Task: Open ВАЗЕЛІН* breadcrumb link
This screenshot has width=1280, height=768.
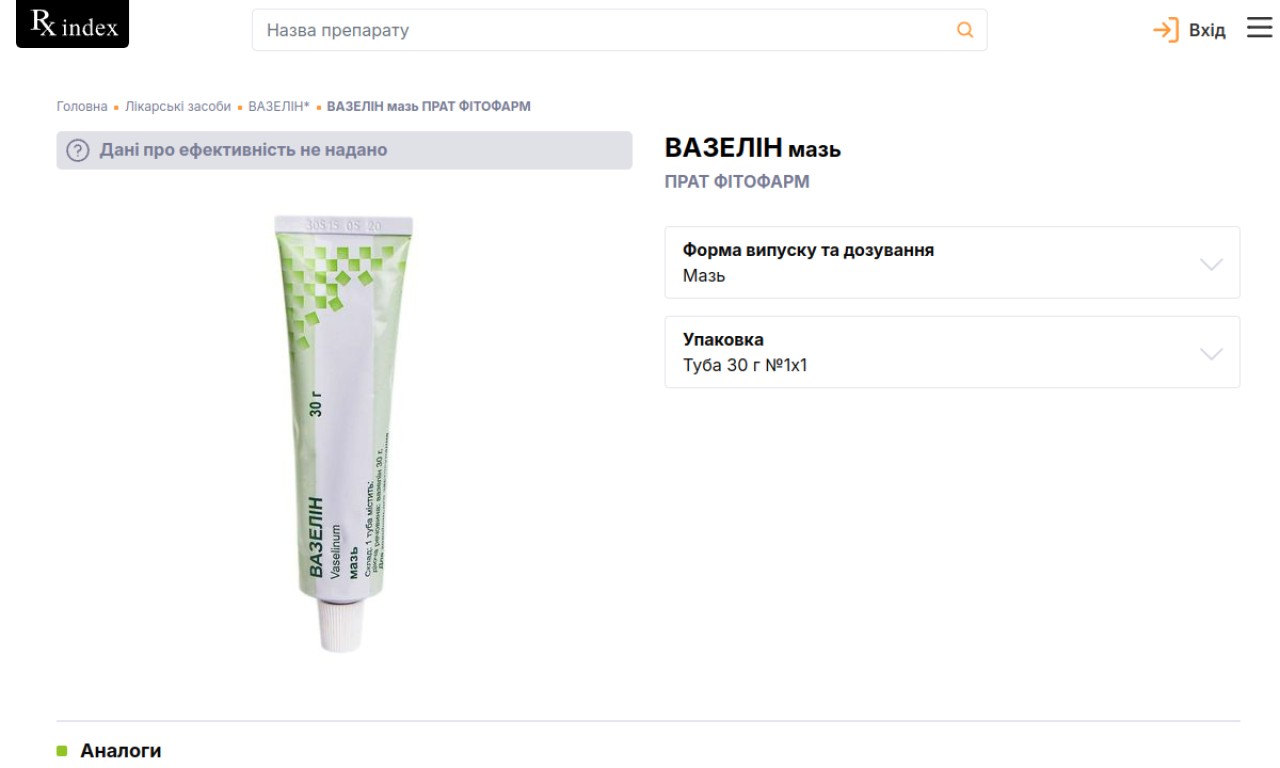Action: pos(279,106)
